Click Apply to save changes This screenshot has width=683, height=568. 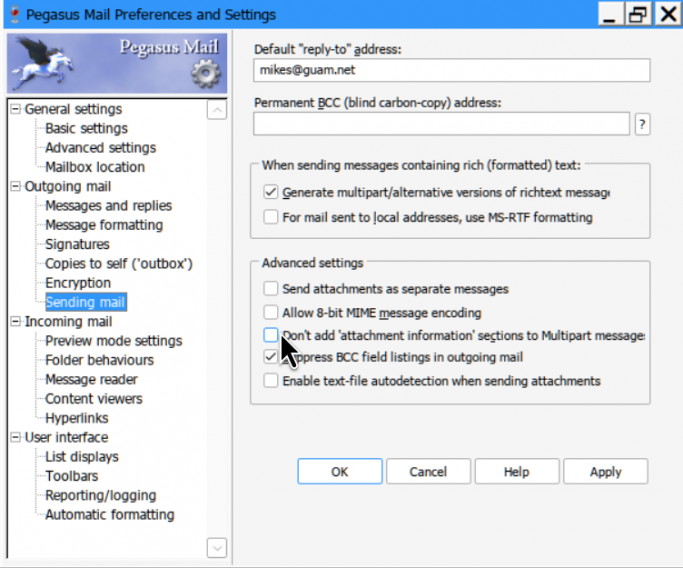pyautogui.click(x=605, y=471)
